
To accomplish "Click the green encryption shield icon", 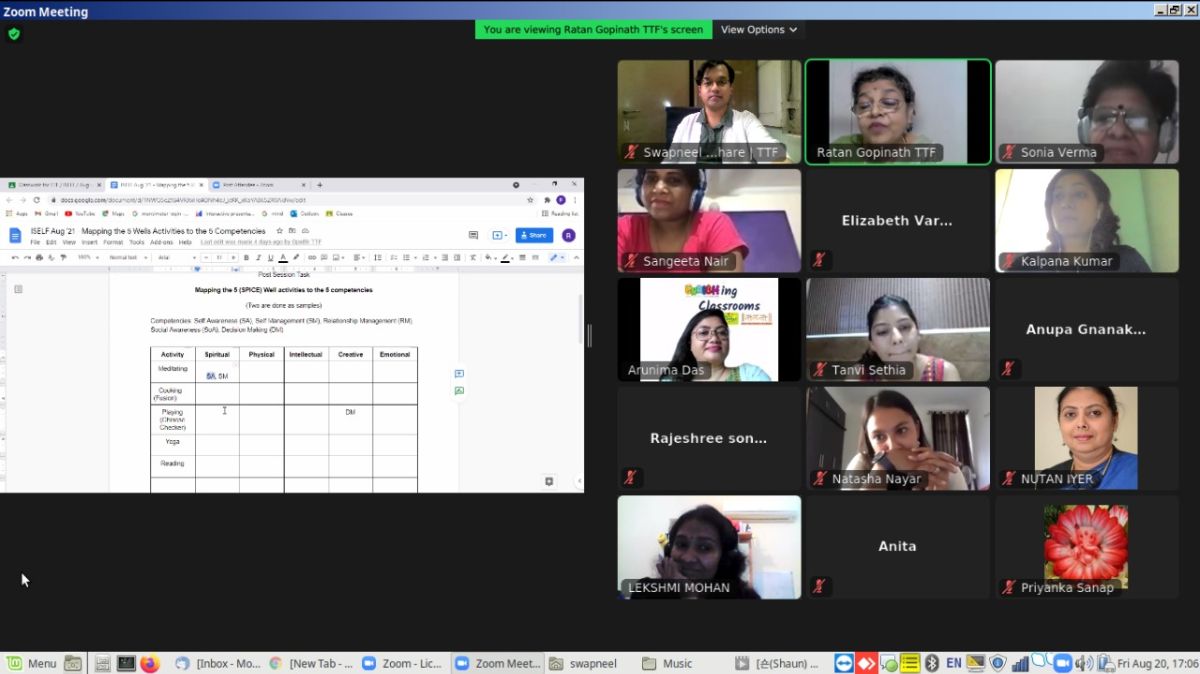I will (13, 34).
